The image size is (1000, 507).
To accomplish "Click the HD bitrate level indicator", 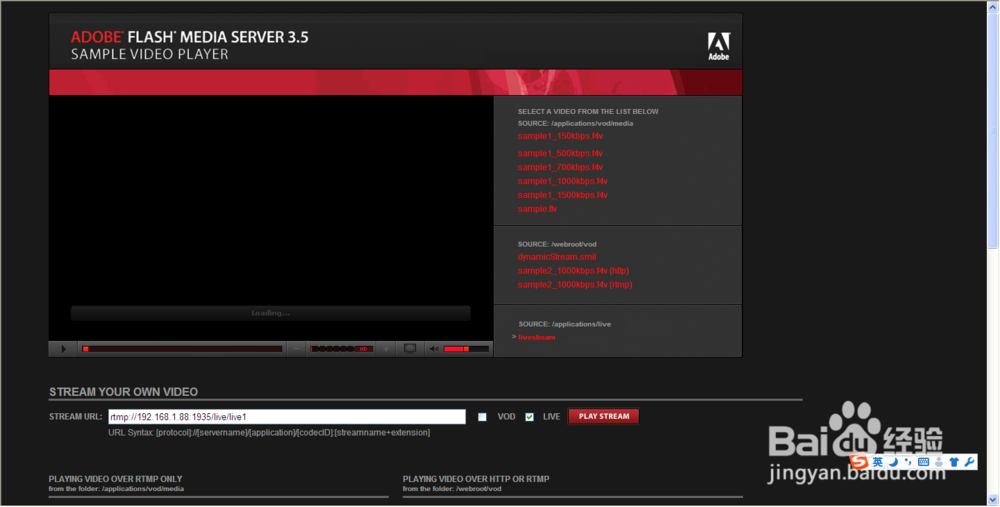I will tap(342, 349).
